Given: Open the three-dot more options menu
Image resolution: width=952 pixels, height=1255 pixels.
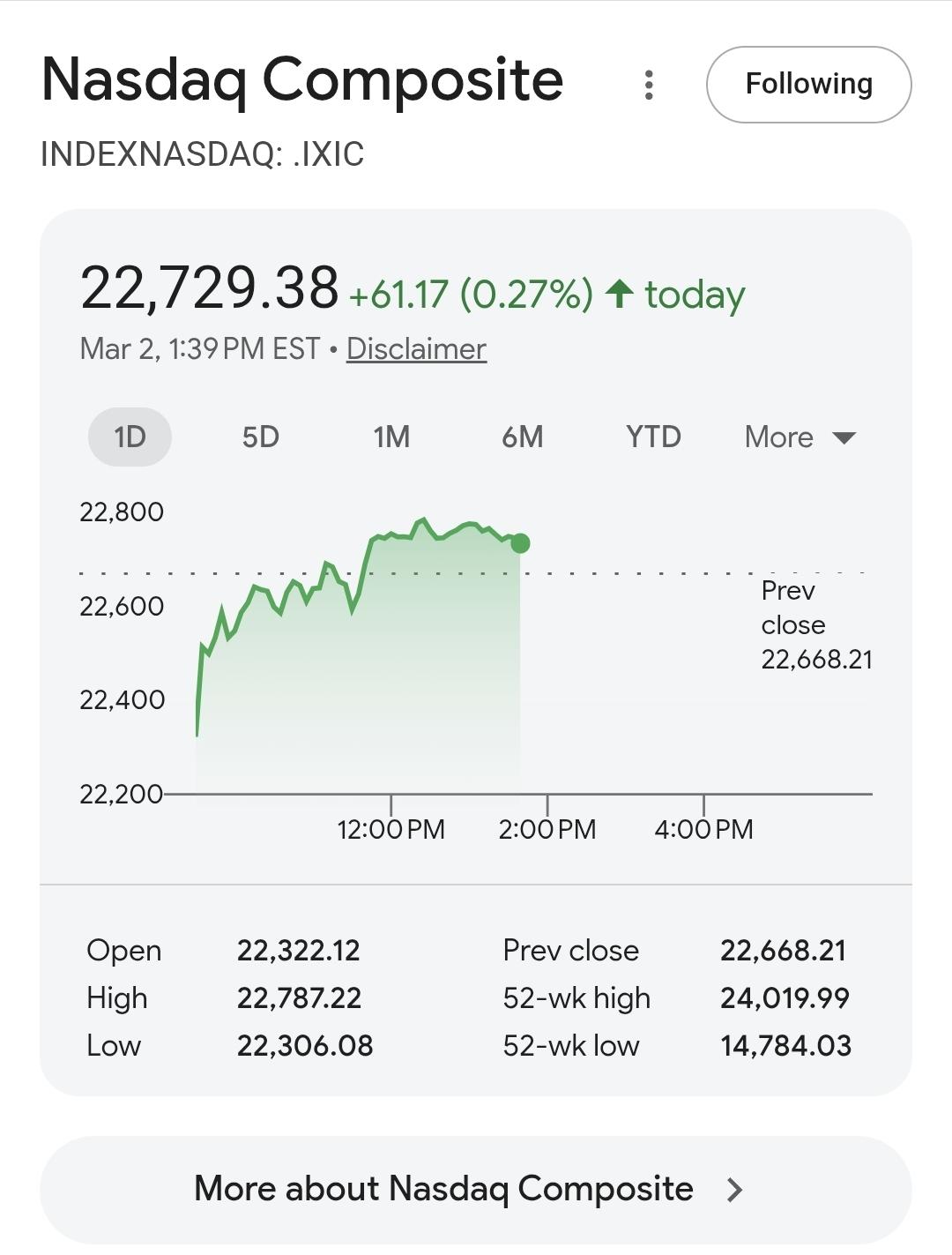Looking at the screenshot, I should point(649,85).
